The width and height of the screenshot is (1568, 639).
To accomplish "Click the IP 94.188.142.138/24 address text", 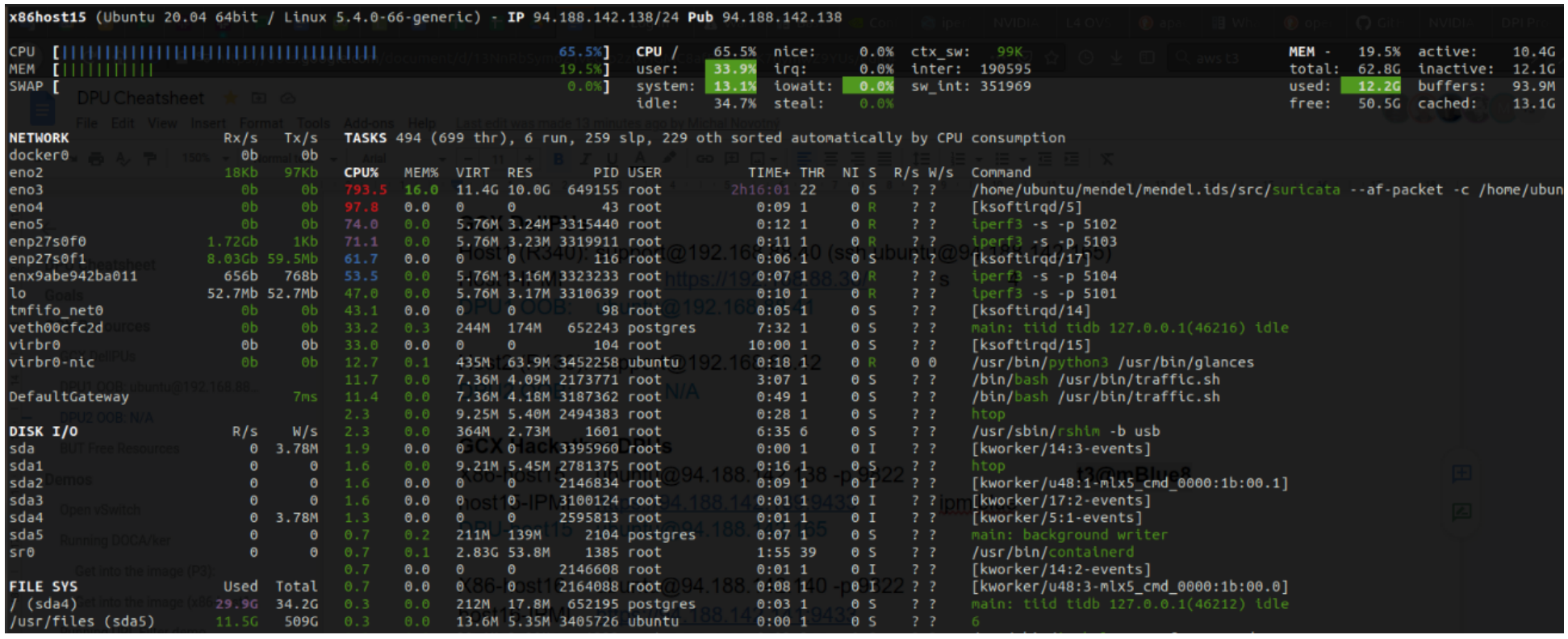I will (x=593, y=17).
